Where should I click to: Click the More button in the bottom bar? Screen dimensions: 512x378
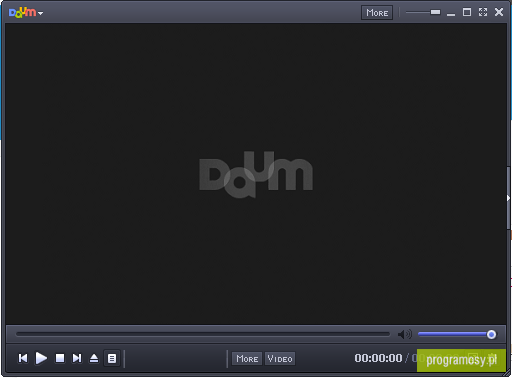point(247,359)
